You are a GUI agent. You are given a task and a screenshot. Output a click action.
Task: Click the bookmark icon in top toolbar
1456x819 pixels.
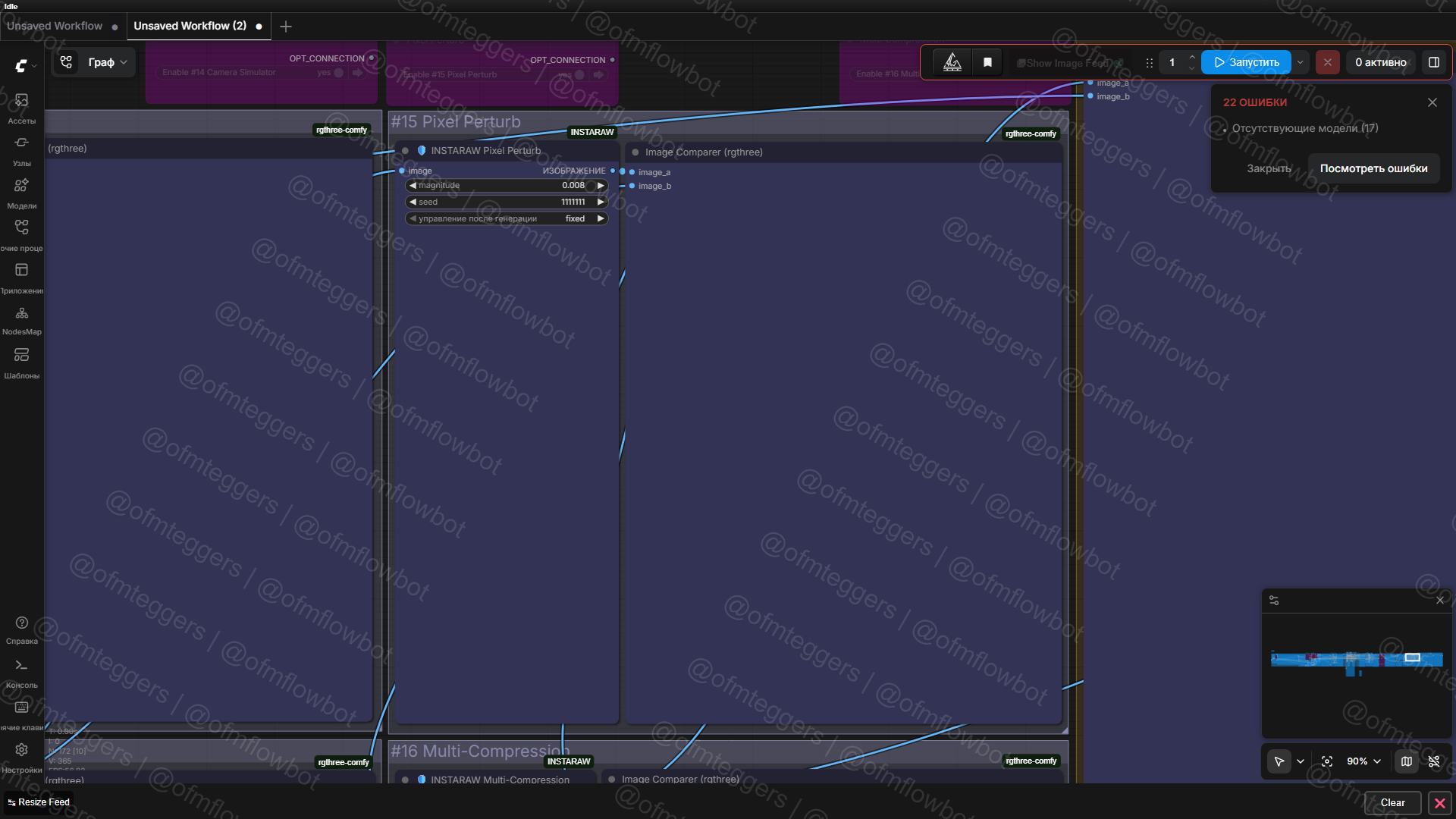click(987, 62)
